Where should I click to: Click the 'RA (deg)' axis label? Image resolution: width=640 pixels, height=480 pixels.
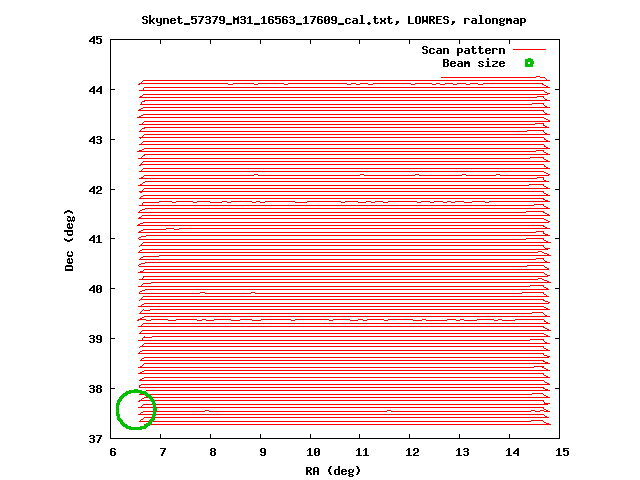(333, 471)
